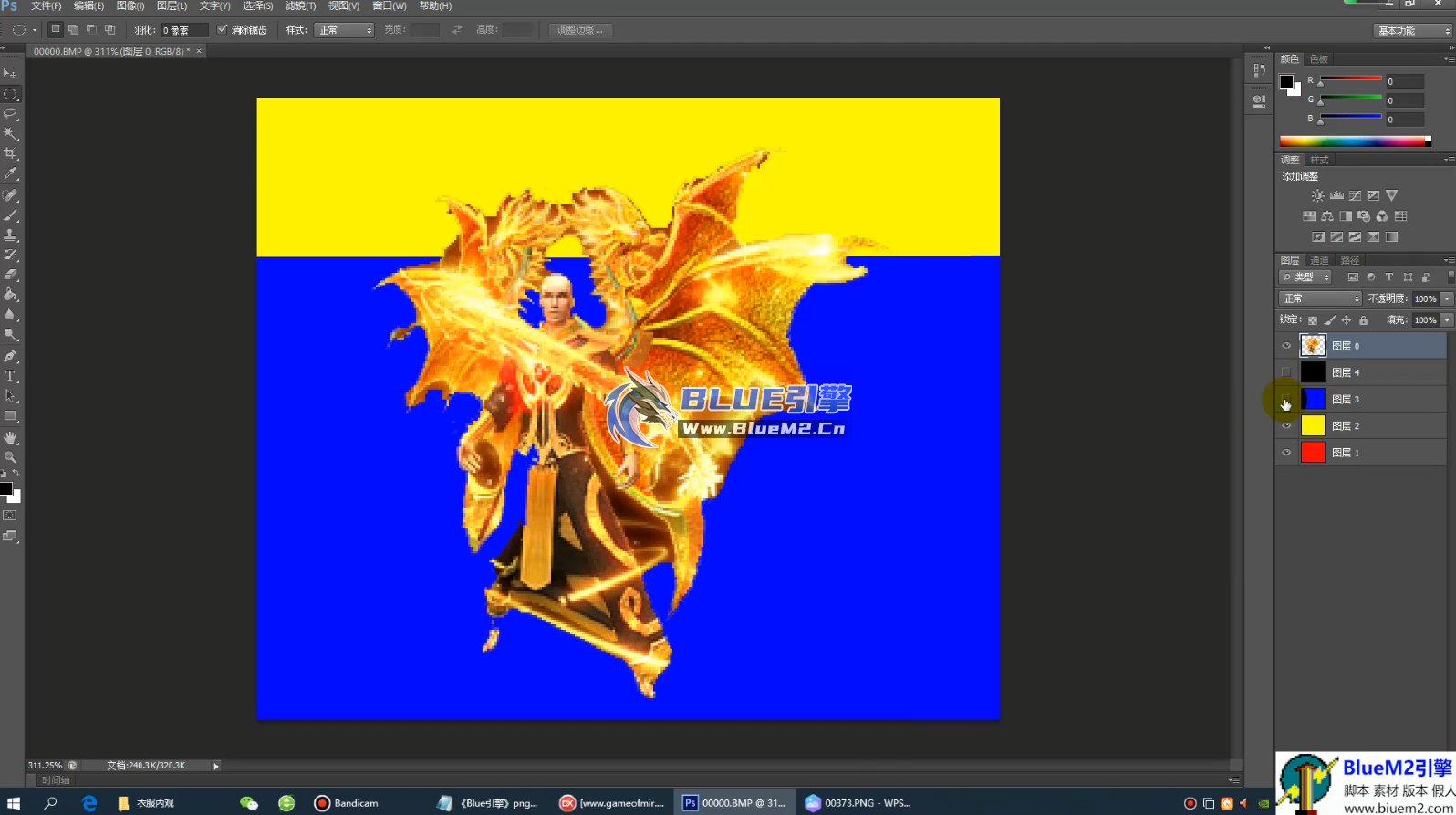Add a Color Balance adjustment
The height and width of the screenshot is (815, 1456).
point(1327,216)
